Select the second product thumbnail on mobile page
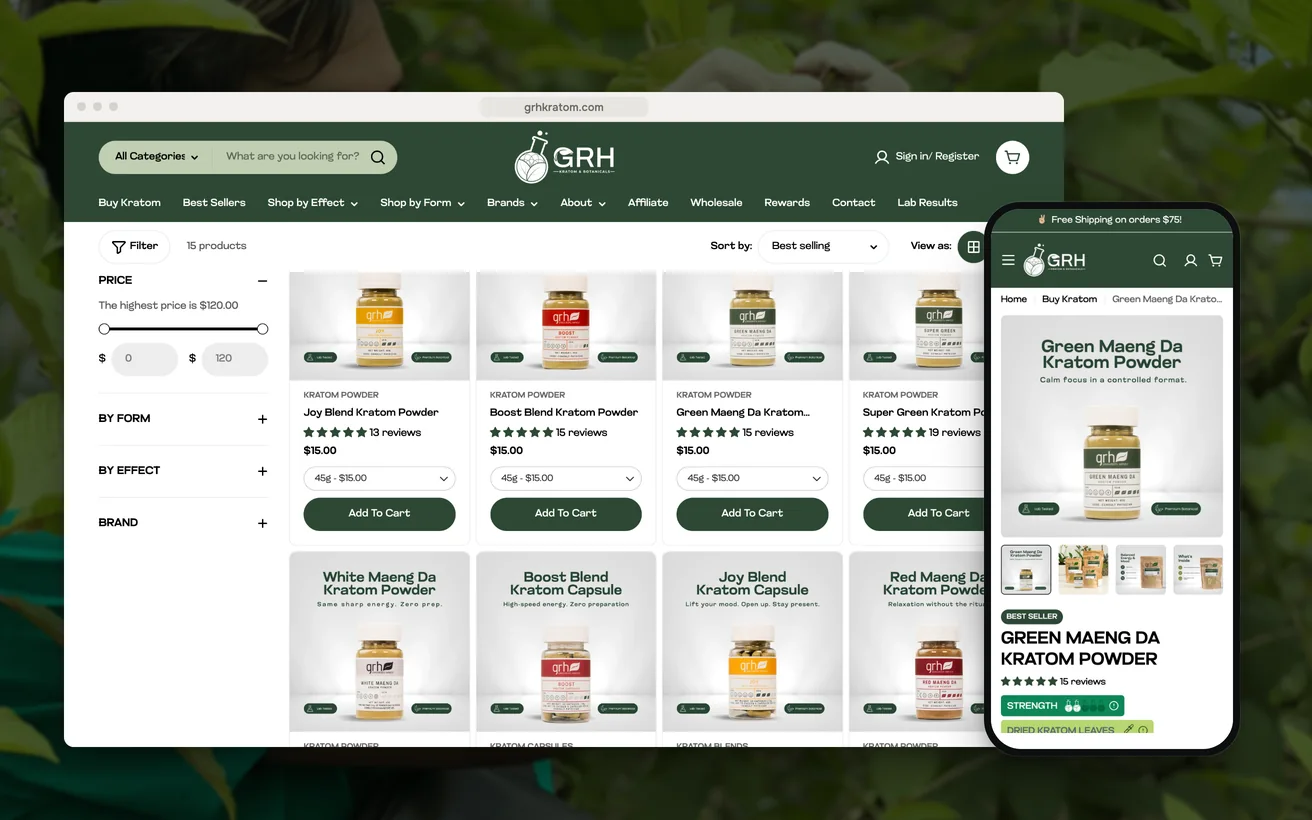 (1083, 570)
